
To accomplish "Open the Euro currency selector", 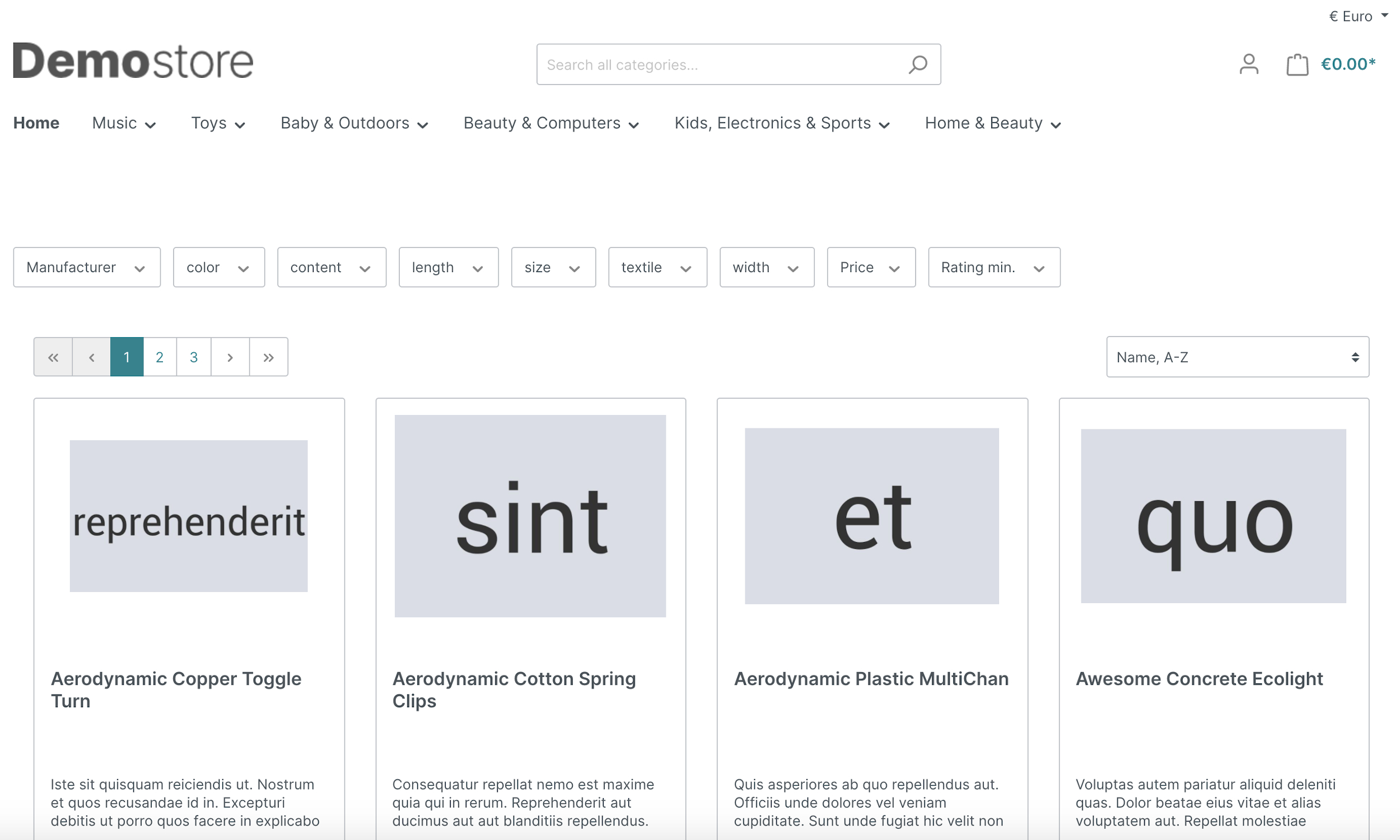I will tap(1357, 16).
